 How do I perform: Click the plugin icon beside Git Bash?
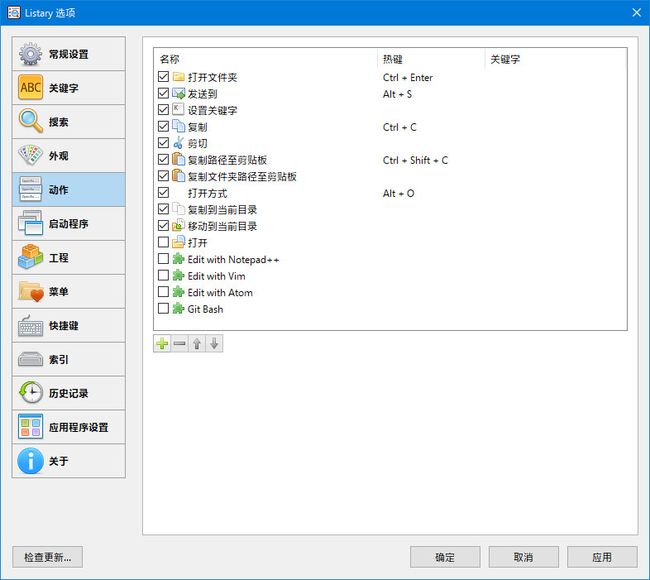pos(178,309)
